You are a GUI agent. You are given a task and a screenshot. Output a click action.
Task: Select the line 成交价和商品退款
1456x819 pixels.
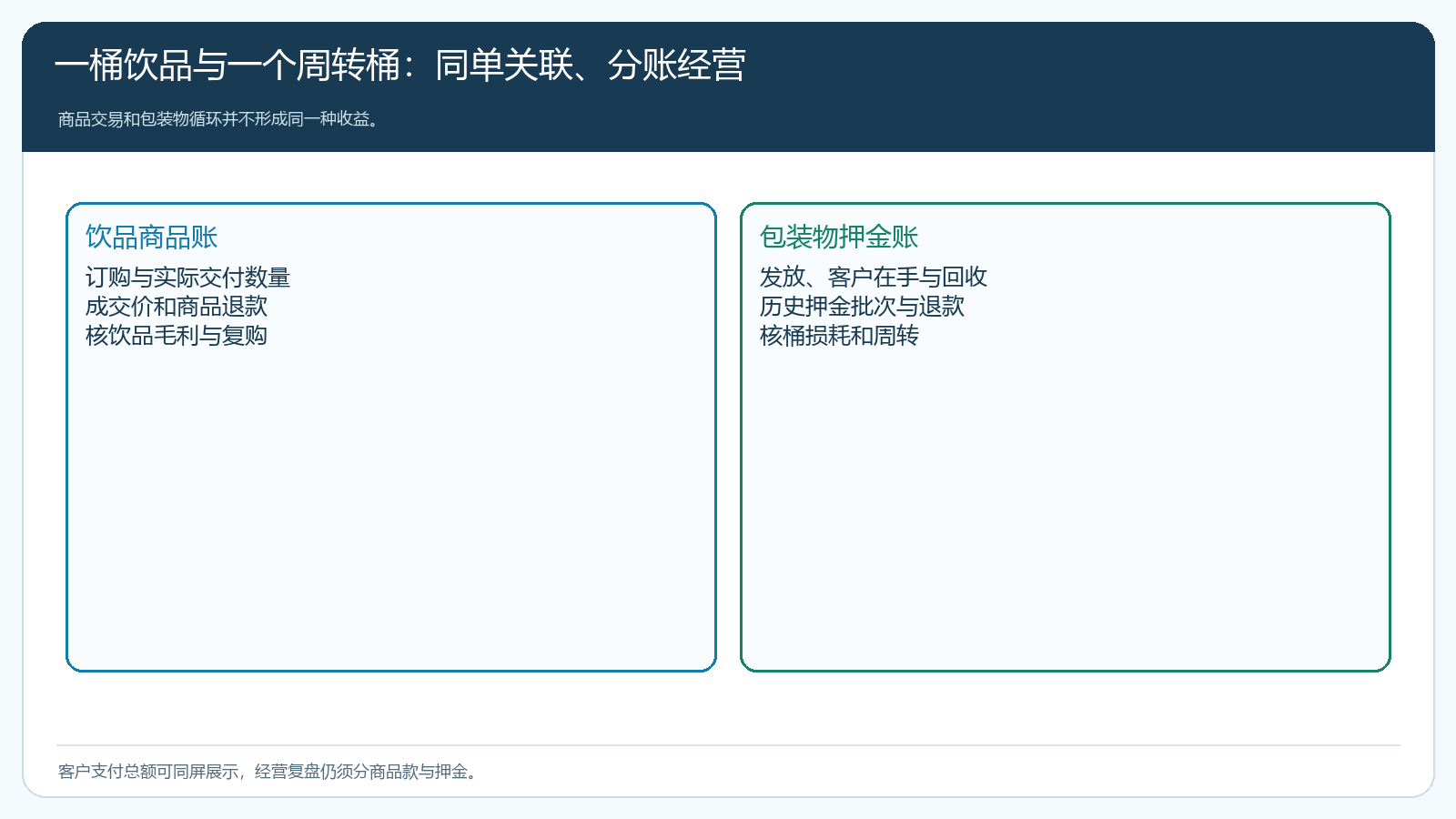click(177, 306)
